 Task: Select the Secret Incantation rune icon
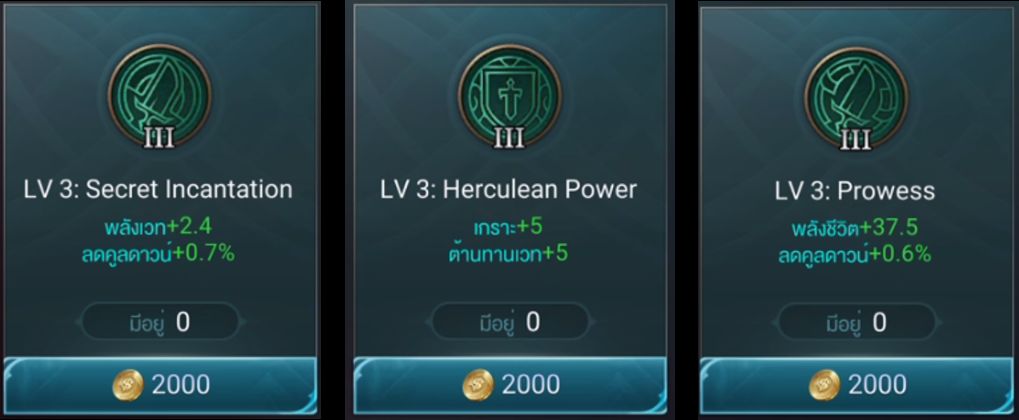point(159,96)
